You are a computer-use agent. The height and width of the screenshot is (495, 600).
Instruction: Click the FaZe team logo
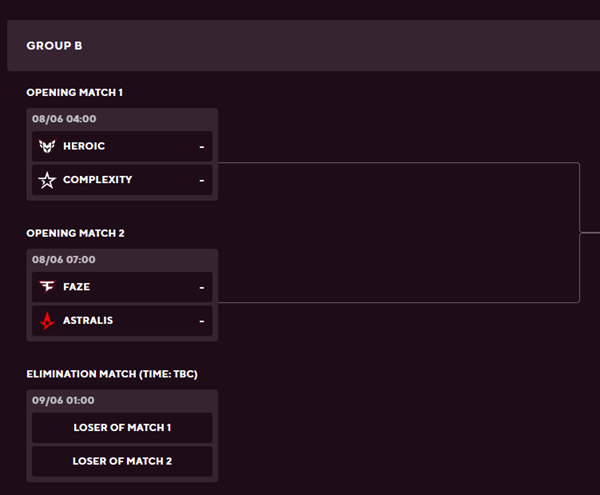tap(47, 286)
